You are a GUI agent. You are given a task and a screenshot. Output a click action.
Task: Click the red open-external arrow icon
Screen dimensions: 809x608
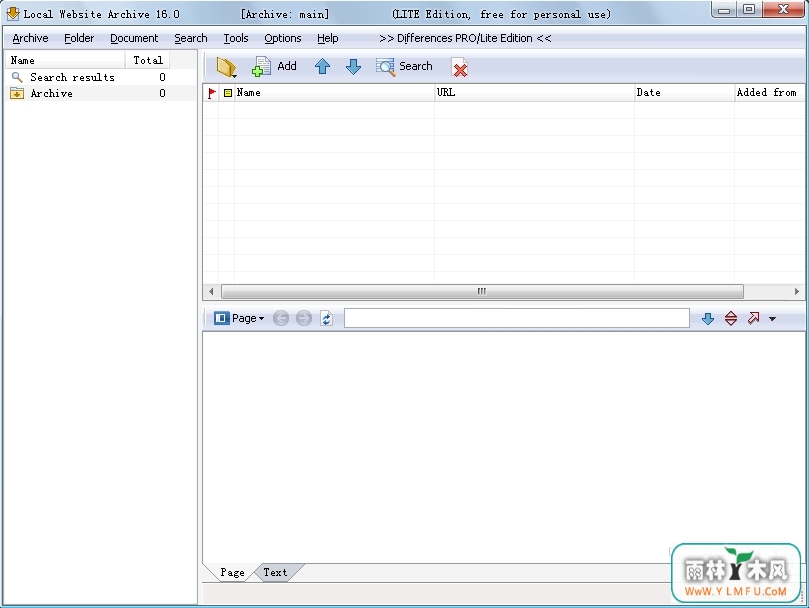pyautogui.click(x=753, y=318)
